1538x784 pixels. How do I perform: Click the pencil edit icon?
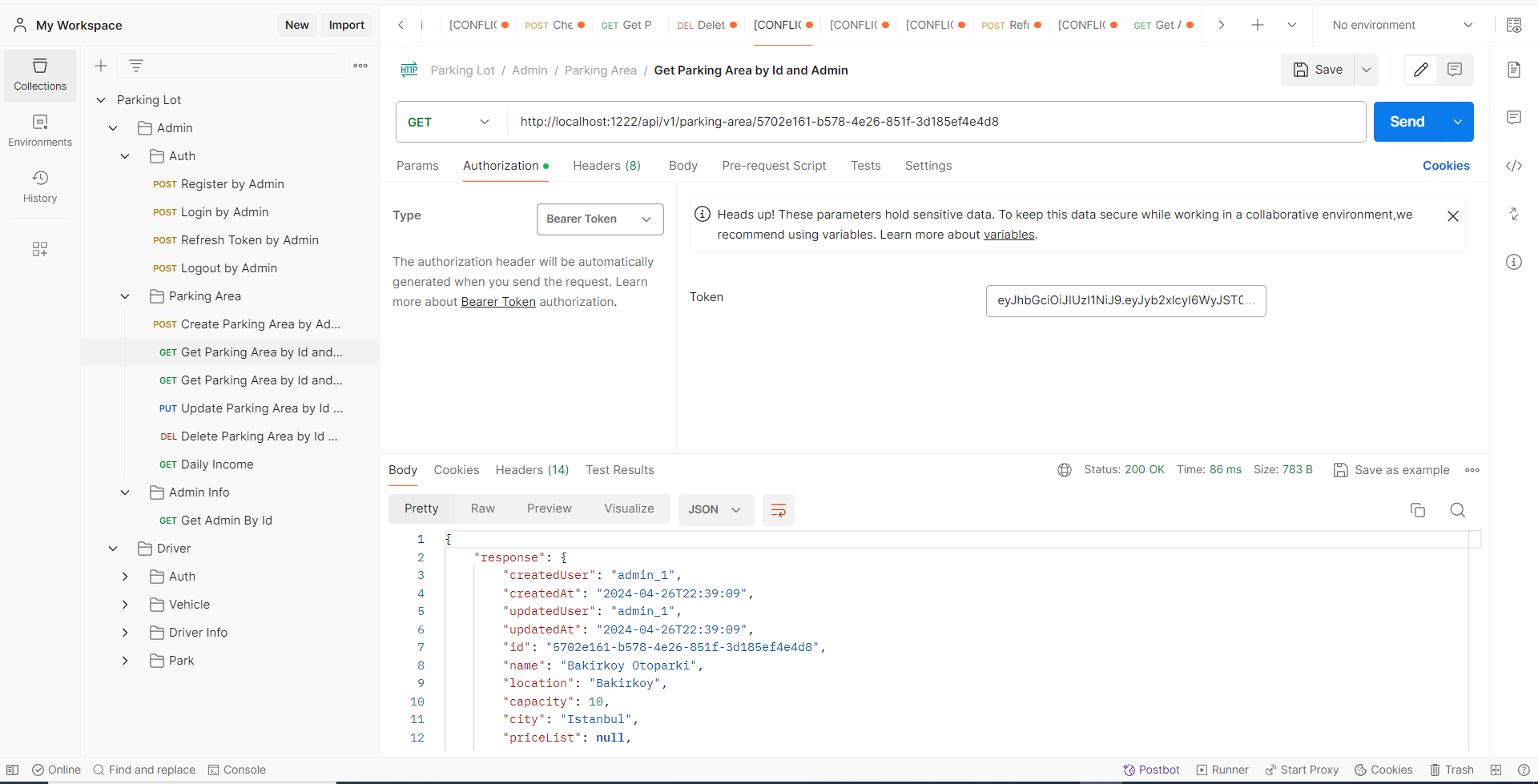[1421, 70]
